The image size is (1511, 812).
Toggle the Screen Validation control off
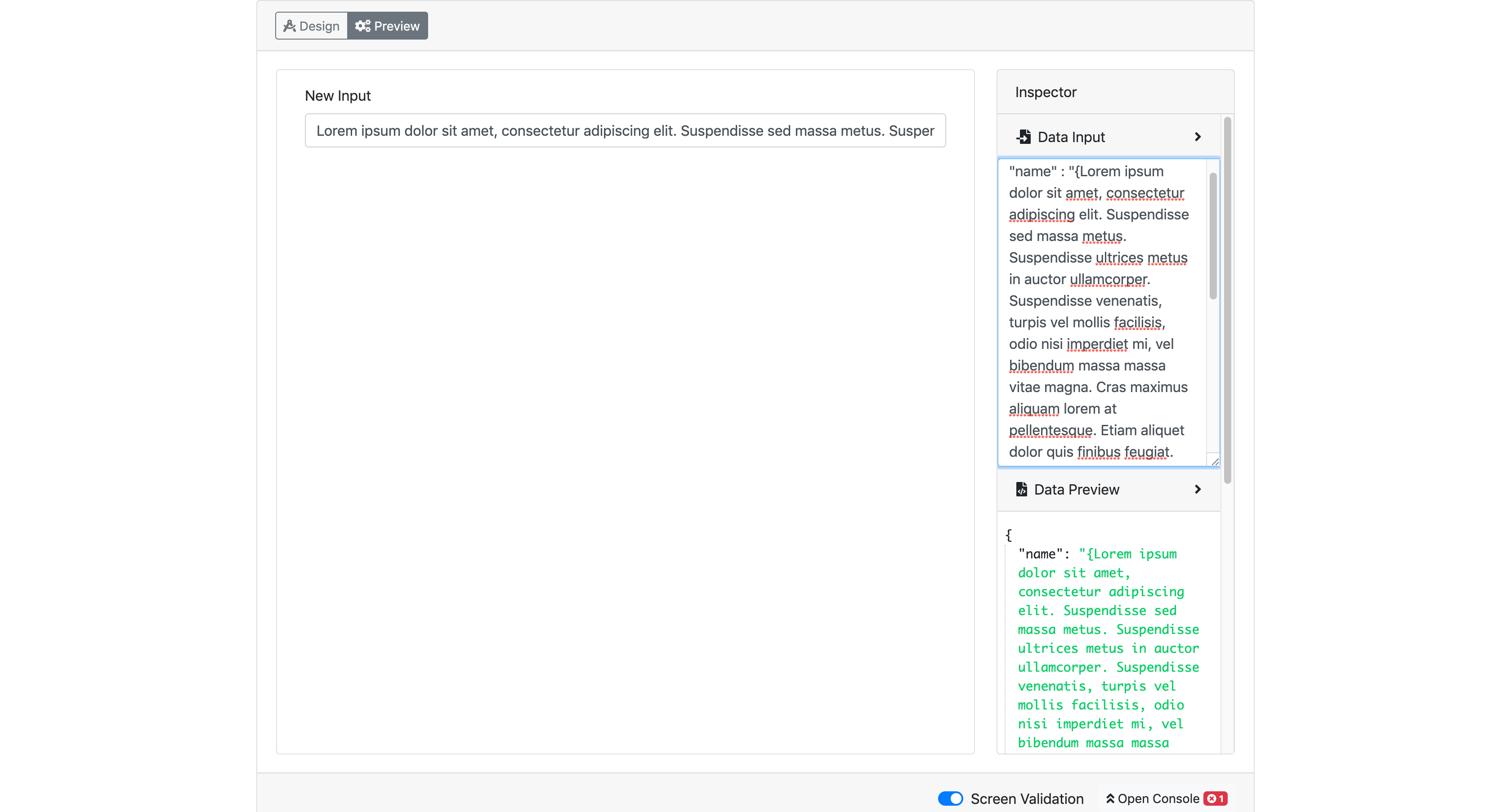[x=950, y=798]
